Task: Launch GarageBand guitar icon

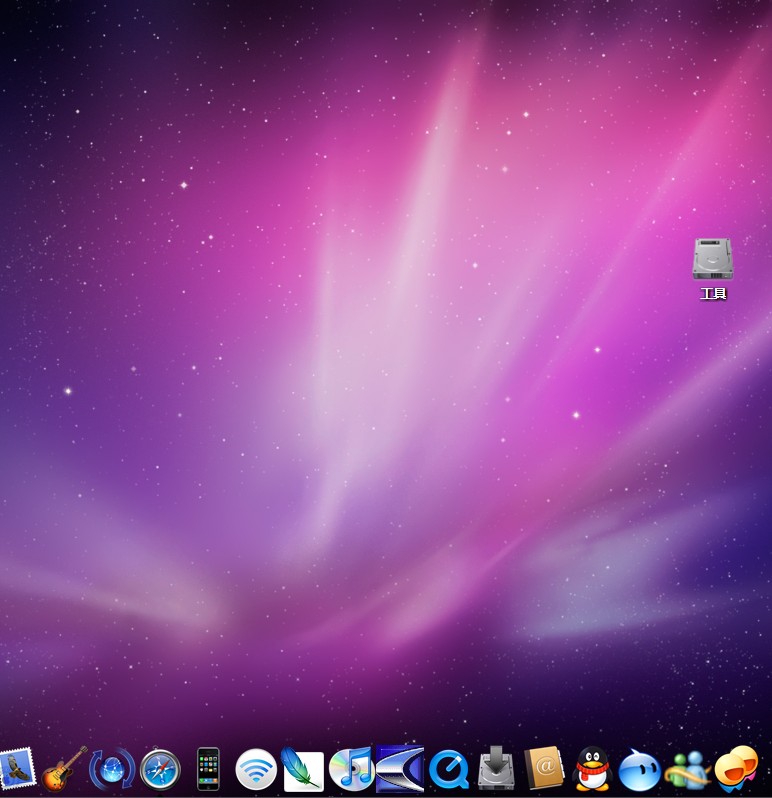Action: pos(64,768)
